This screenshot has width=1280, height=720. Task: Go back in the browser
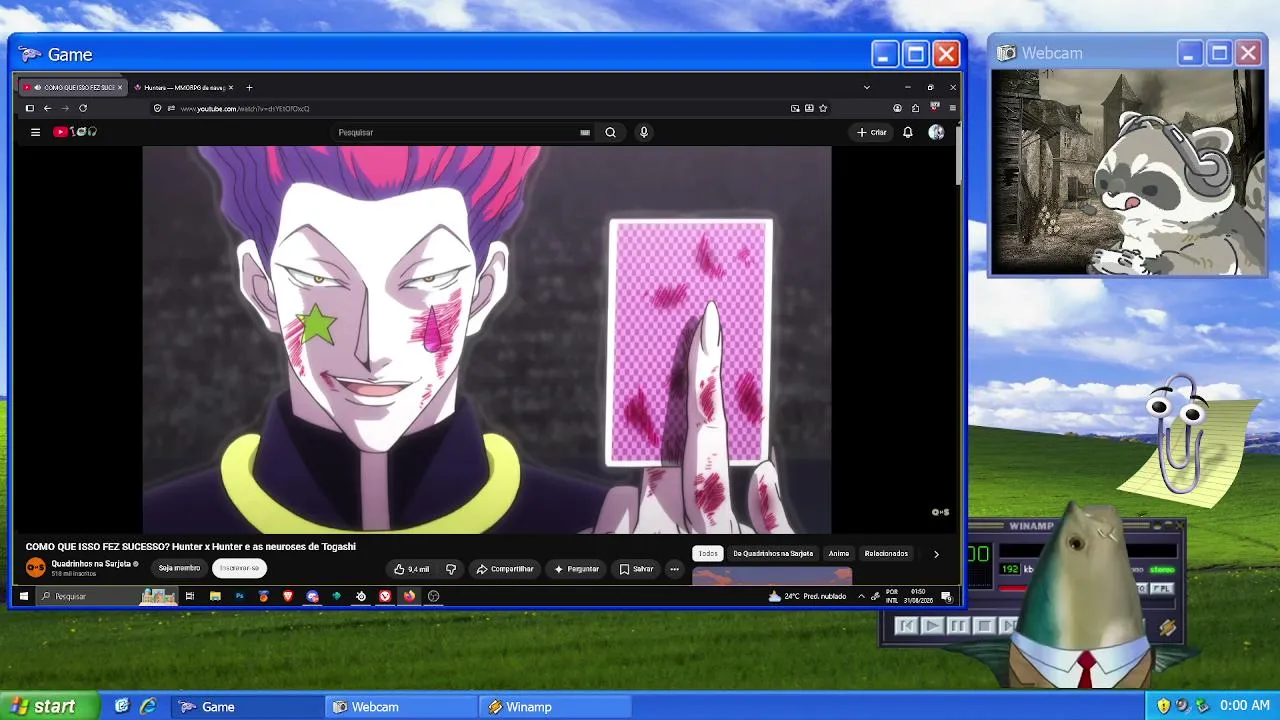(x=47, y=108)
